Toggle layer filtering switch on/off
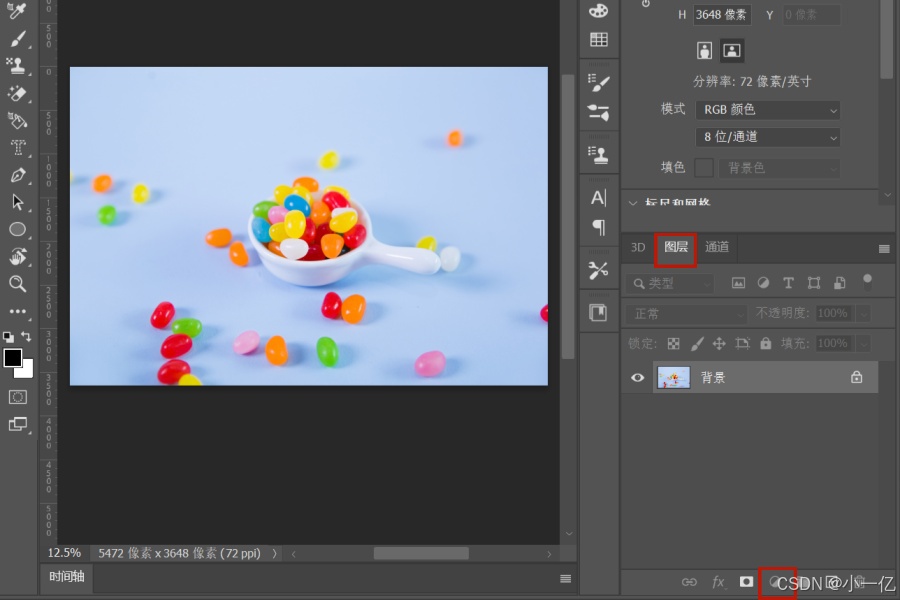Image resolution: width=900 pixels, height=600 pixels. click(x=867, y=281)
